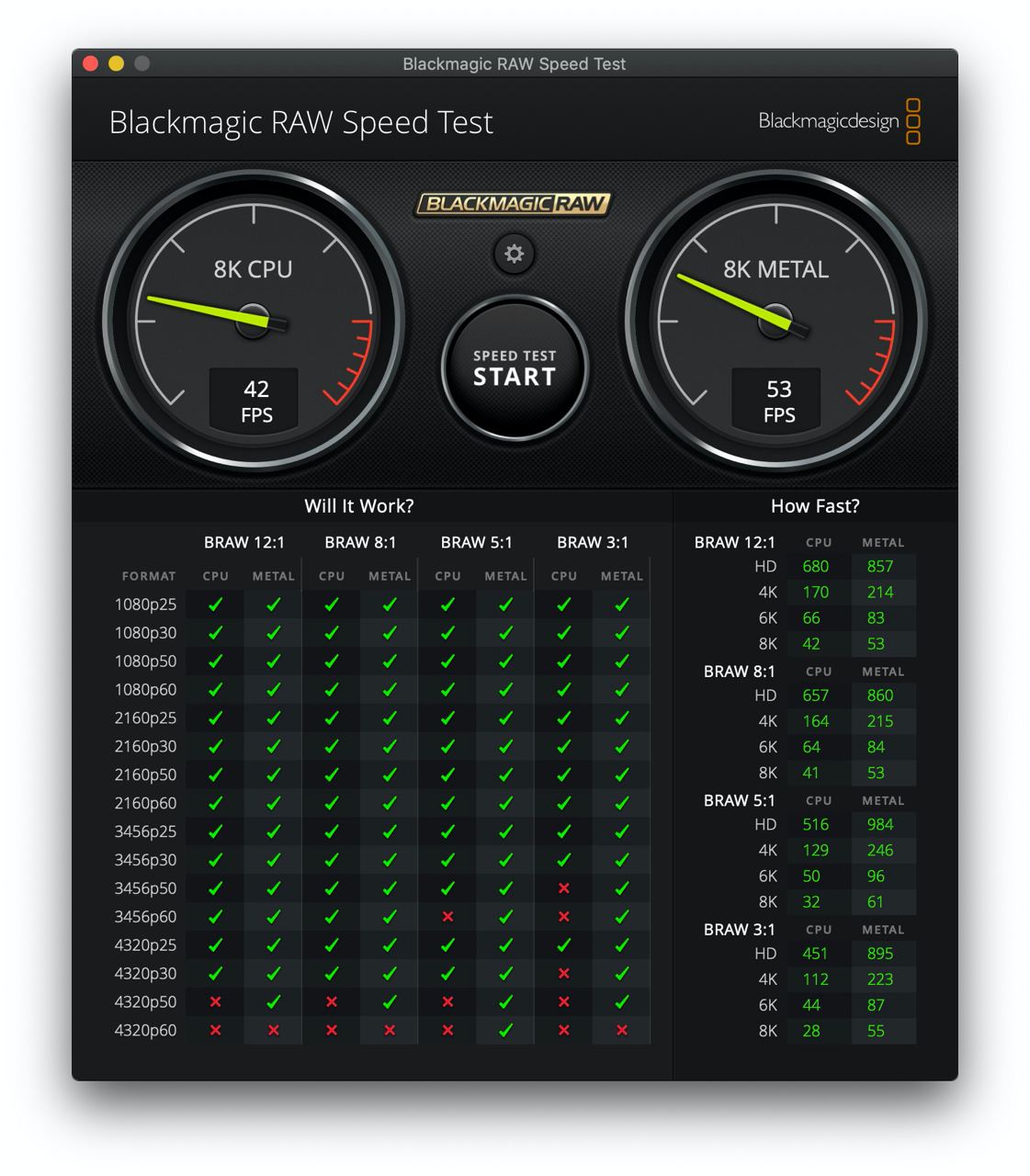Screen dimensions: 1030x1176
Task: Click the red cross for 4320p50 BRAW 8:1 CPU
Action: 332,1002
